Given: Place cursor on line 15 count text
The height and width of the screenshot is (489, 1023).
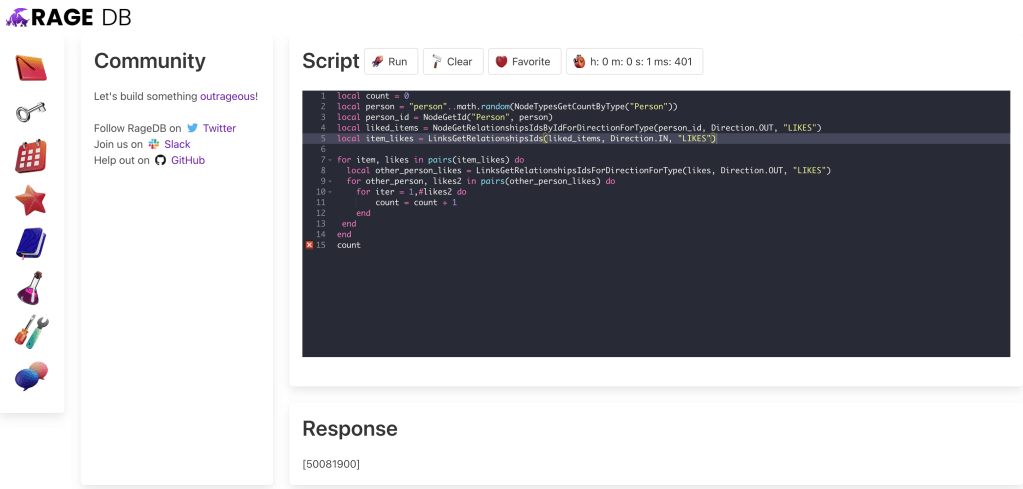Looking at the screenshot, I should 349,245.
